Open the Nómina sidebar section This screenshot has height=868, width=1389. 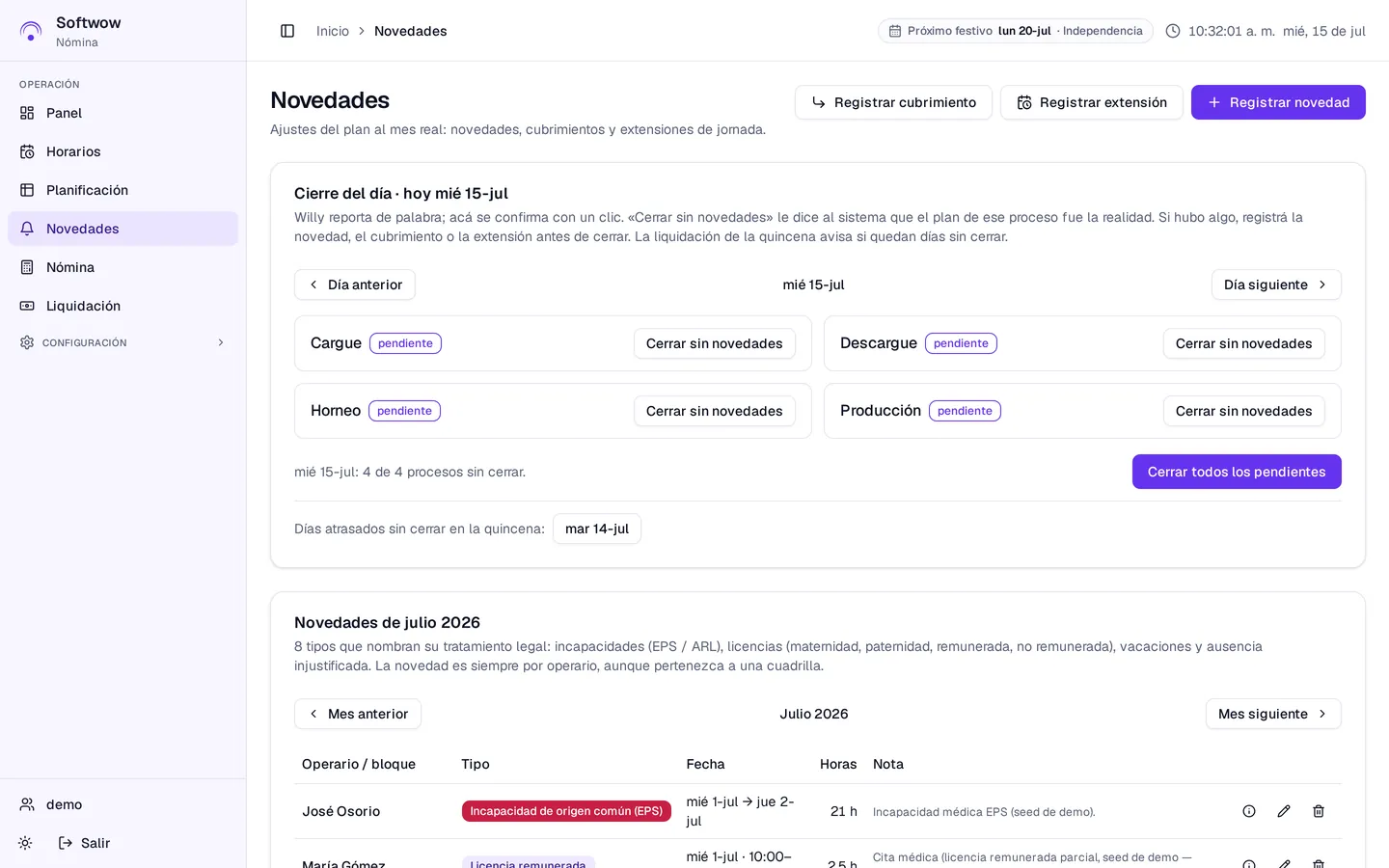[x=123, y=267]
